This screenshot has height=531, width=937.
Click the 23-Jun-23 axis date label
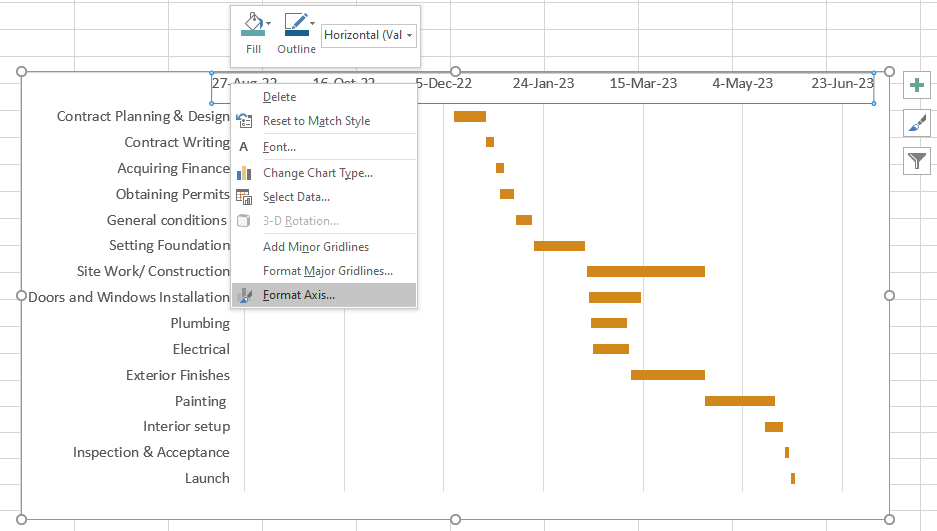pyautogui.click(x=841, y=84)
